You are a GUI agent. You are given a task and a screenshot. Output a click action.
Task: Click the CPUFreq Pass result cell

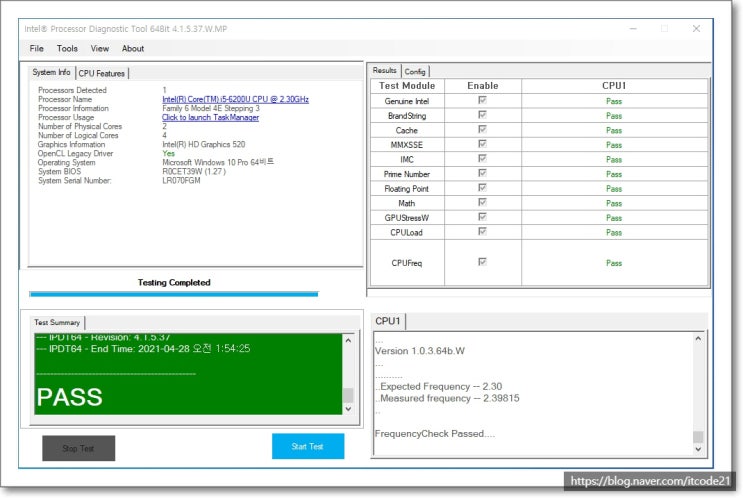[614, 263]
